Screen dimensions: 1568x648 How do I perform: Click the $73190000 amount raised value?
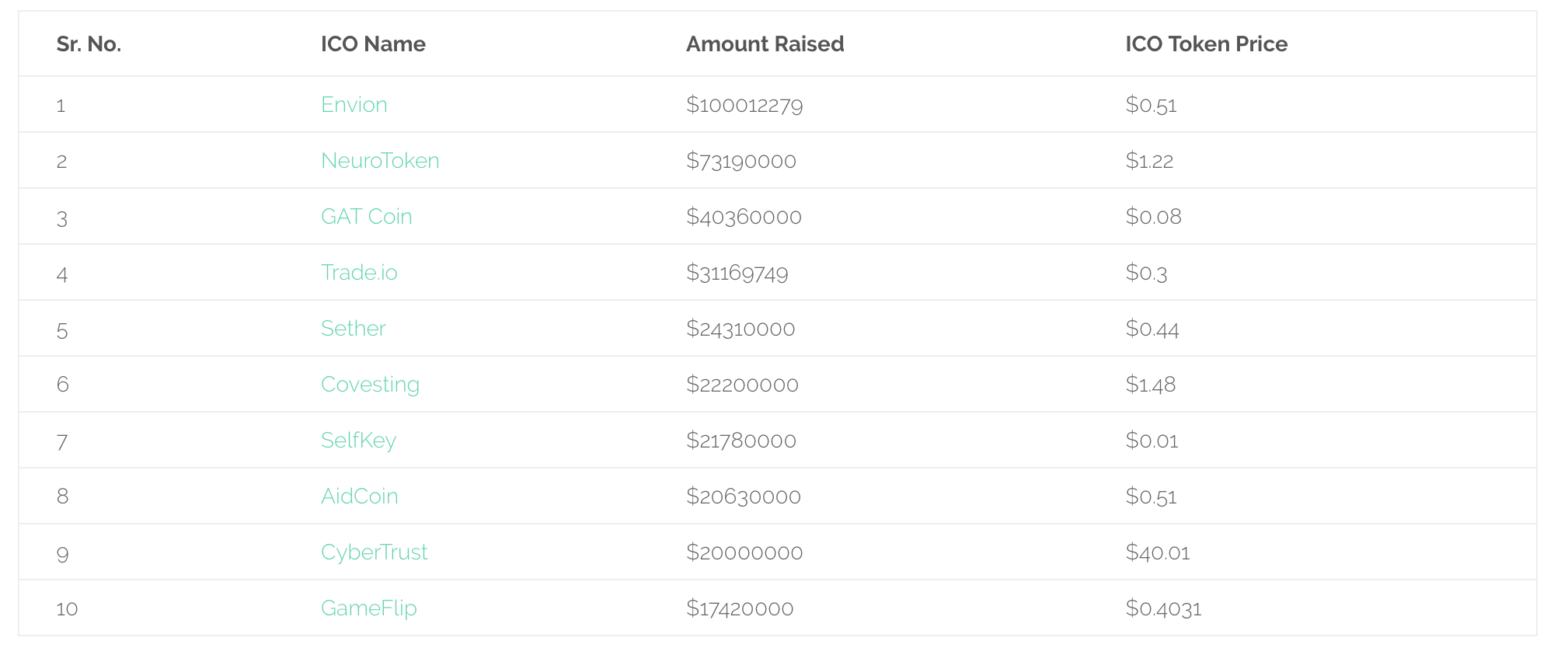[740, 161]
